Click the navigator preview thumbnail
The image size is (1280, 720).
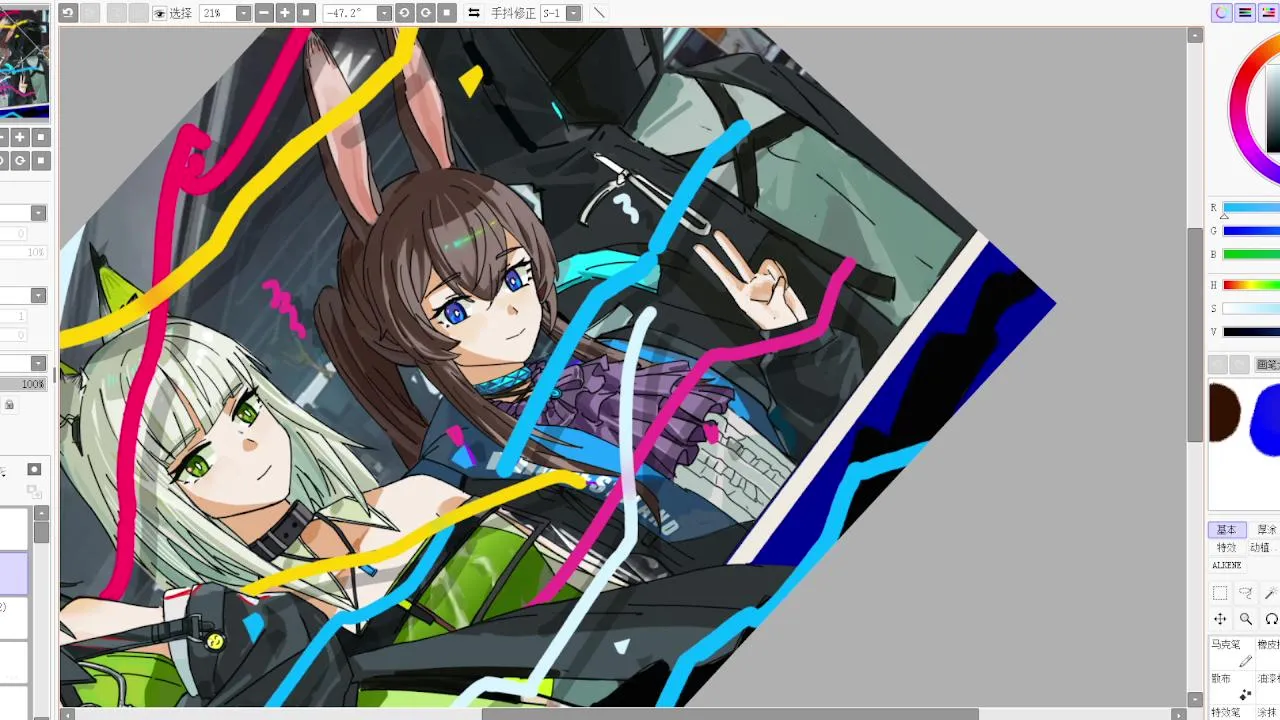(x=24, y=62)
